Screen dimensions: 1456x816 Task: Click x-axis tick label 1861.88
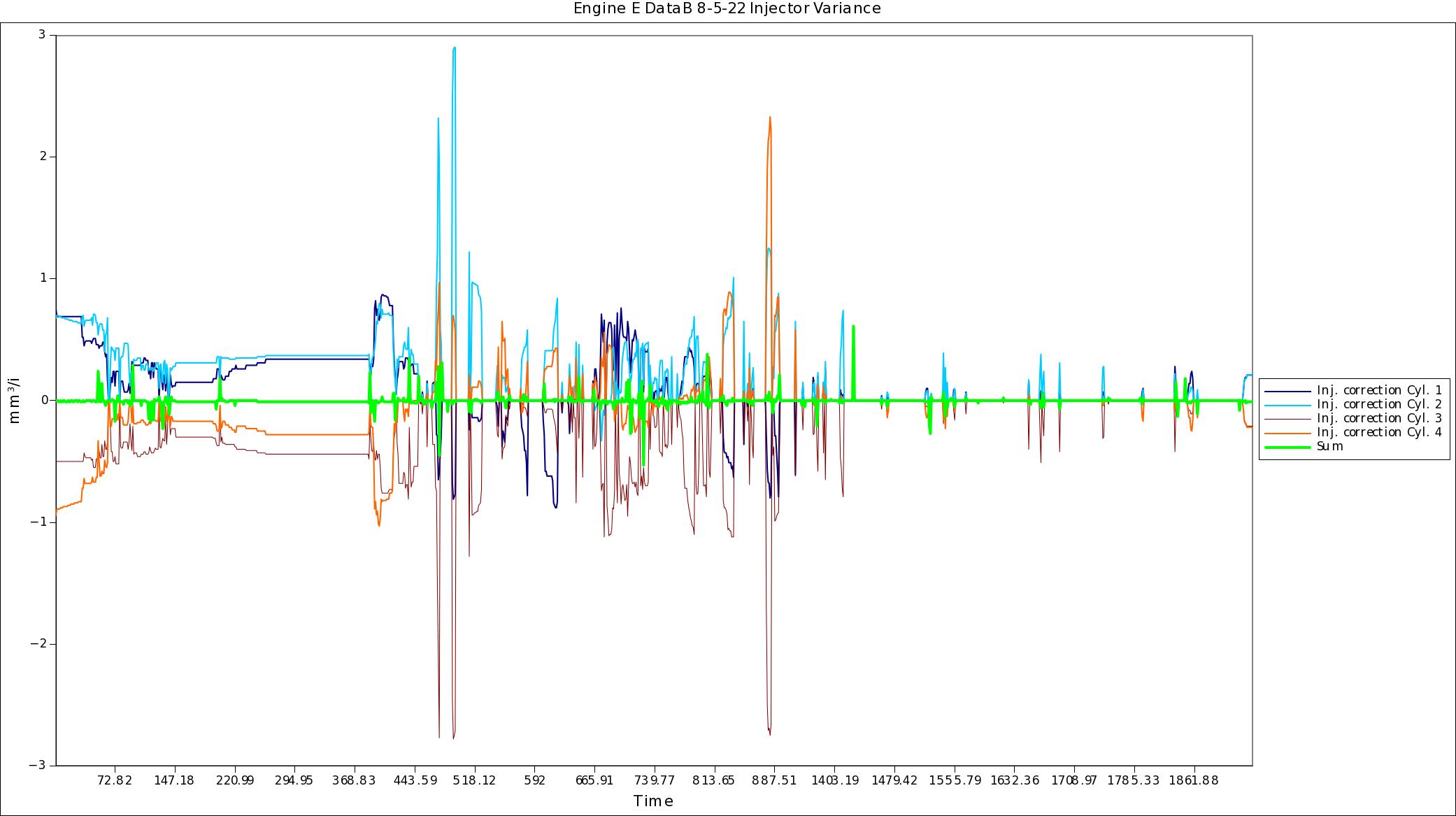(x=1194, y=780)
